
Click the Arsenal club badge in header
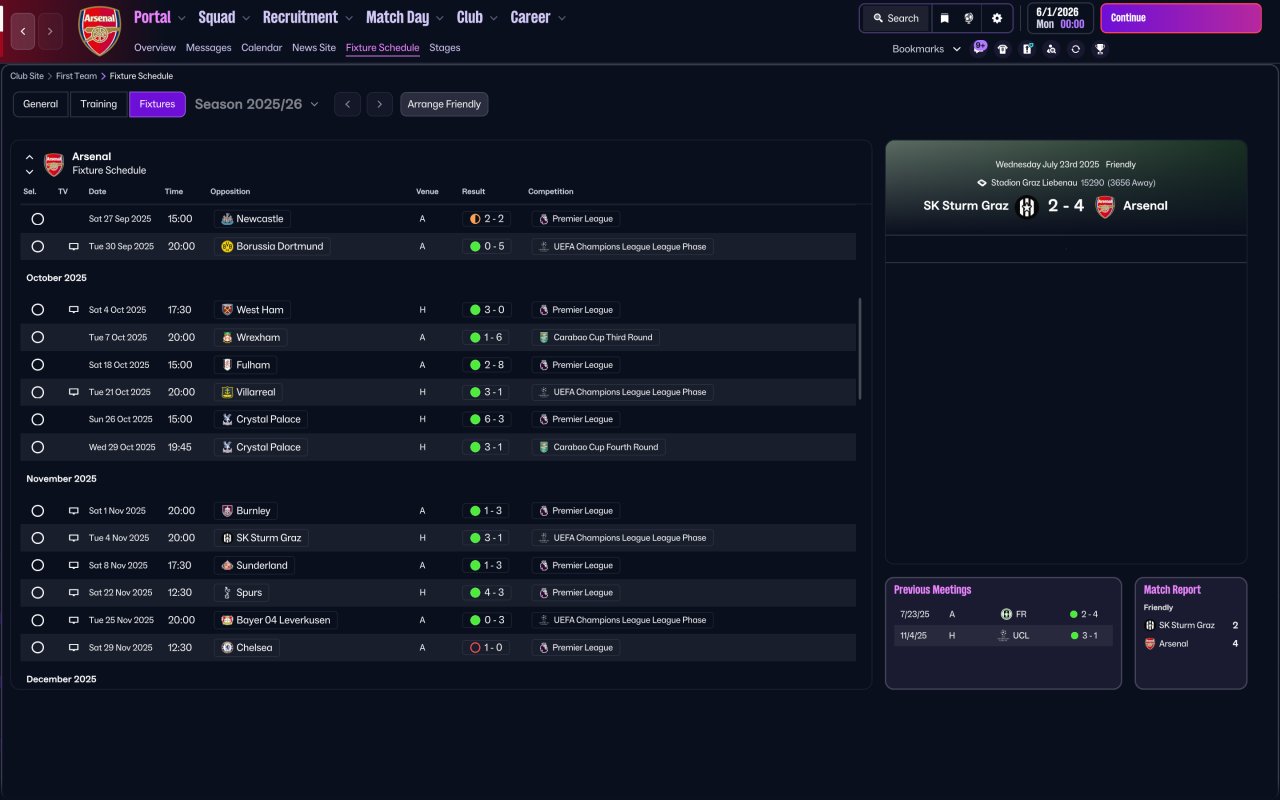[x=99, y=32]
